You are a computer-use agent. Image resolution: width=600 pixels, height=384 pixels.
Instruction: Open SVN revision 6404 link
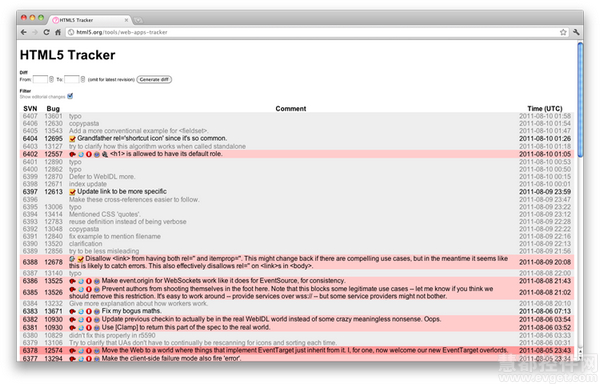pos(30,138)
